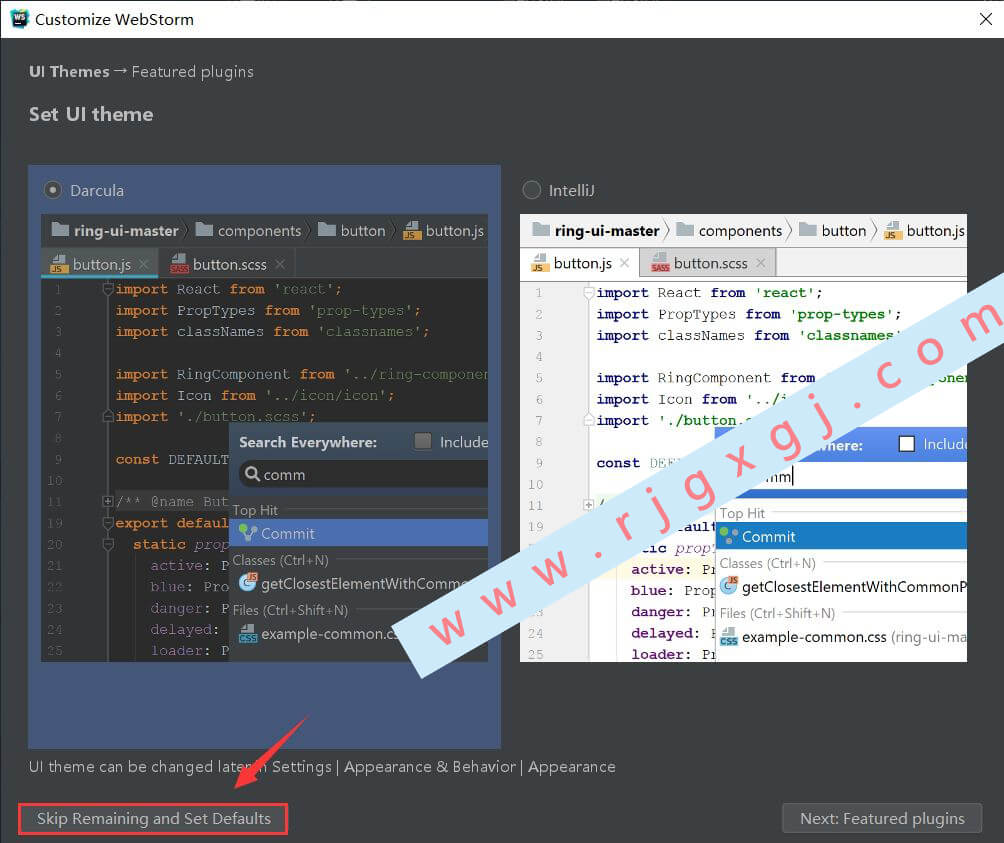Screen dimensions: 1004x843
Task: Select the Darcula theme radio button
Action: click(53, 190)
